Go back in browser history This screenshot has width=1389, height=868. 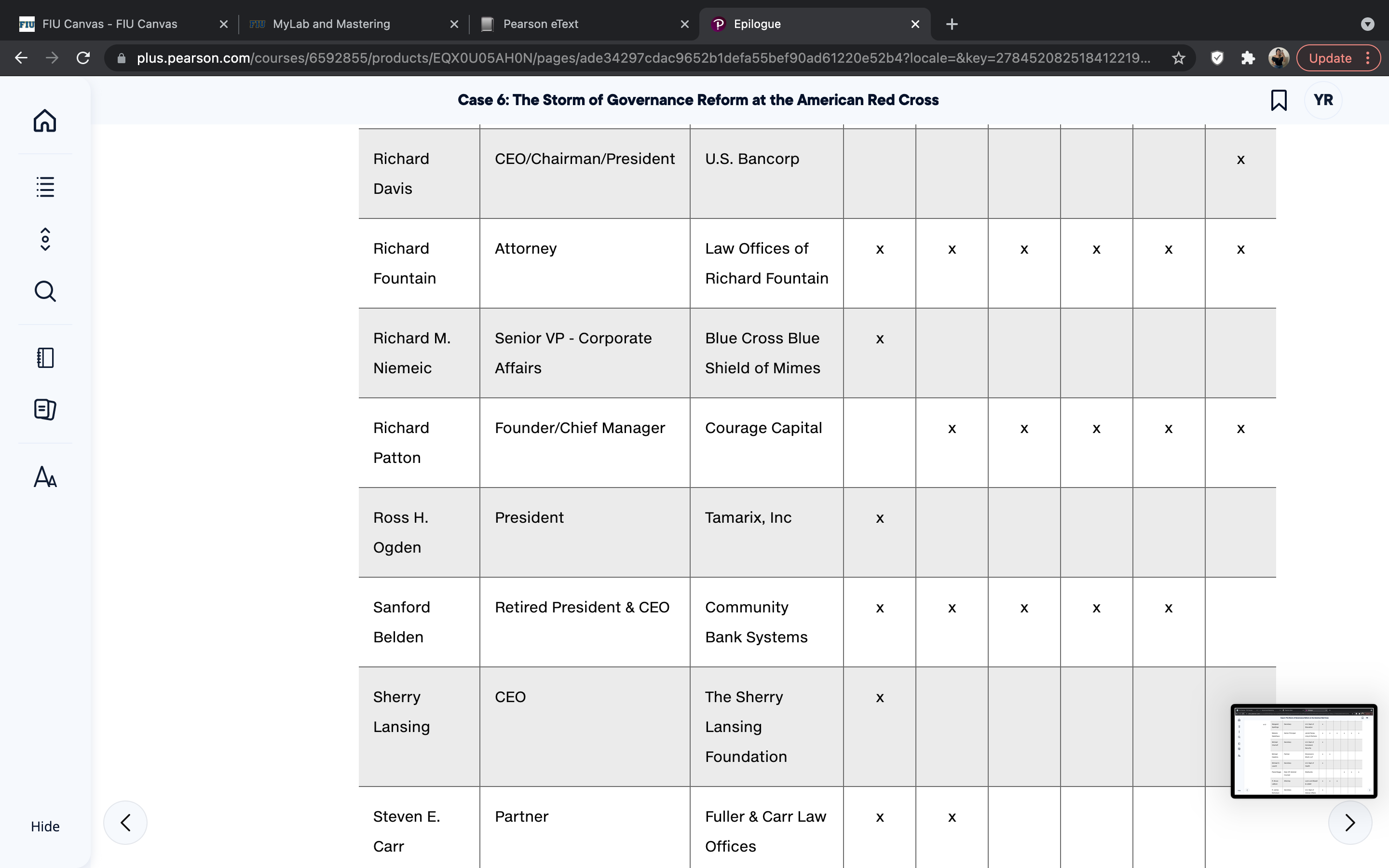(x=21, y=58)
